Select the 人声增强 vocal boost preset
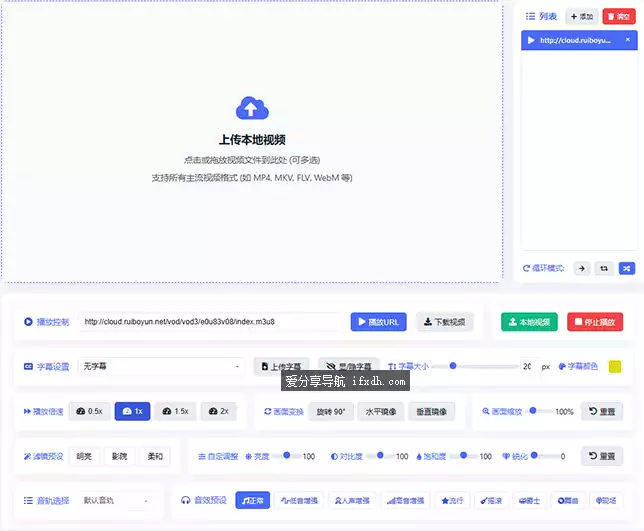Viewport: 644px width, 531px height. tap(352, 501)
